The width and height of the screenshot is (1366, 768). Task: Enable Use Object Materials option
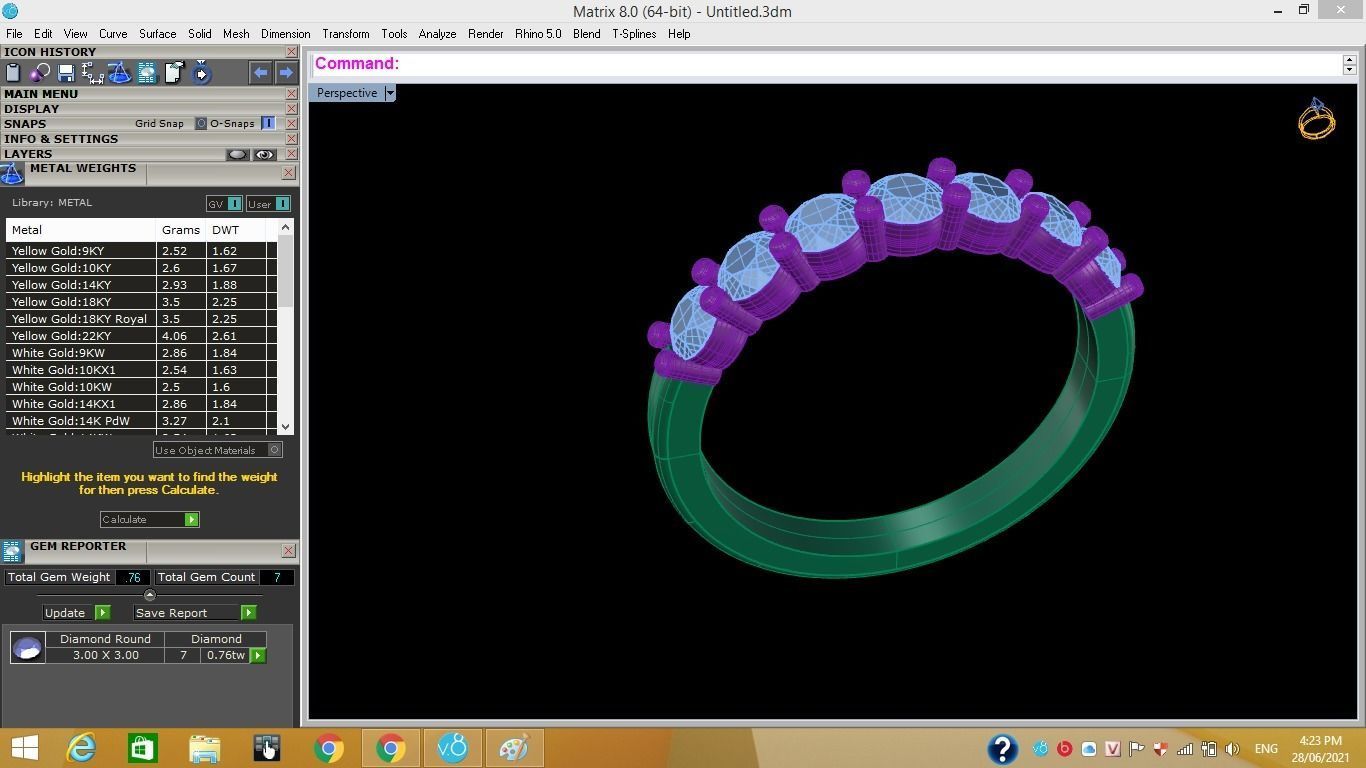coord(274,450)
